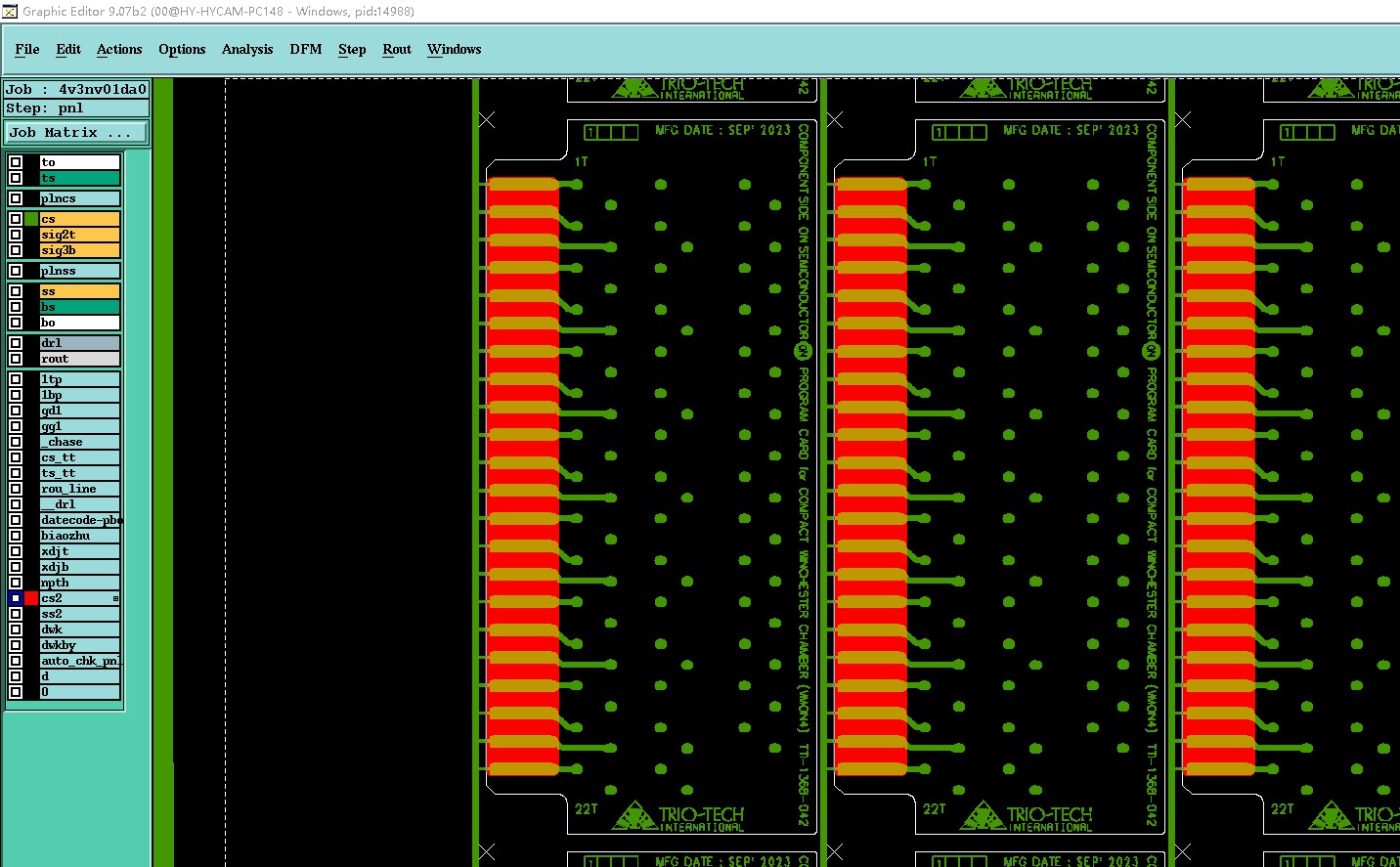
Task: Click the red color swatch beside cs2
Action: point(31,598)
